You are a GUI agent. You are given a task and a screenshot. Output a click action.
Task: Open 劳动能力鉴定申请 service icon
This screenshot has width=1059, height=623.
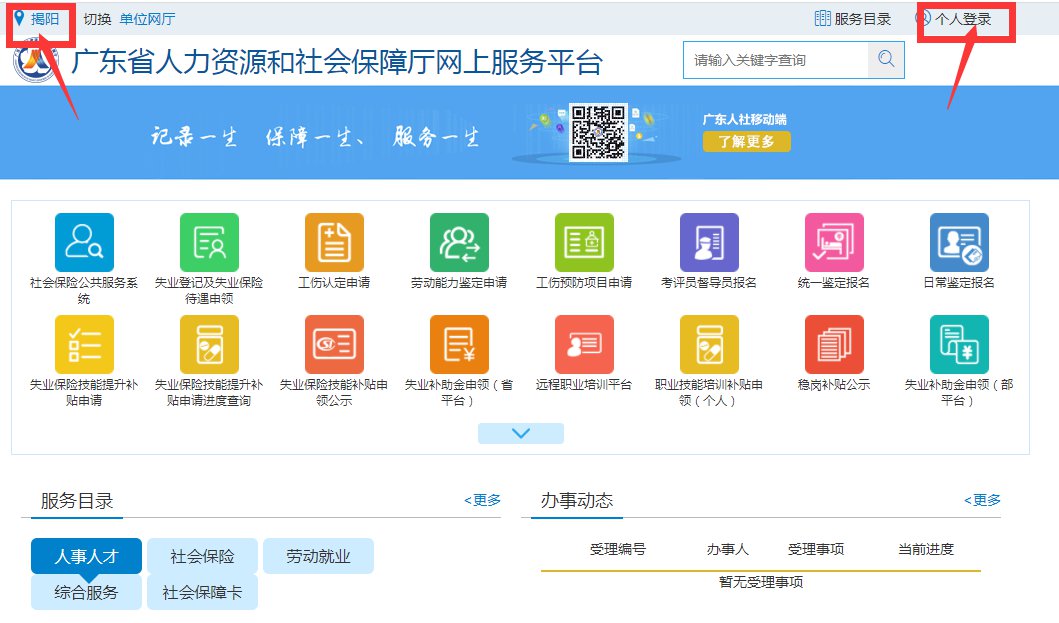[459, 242]
